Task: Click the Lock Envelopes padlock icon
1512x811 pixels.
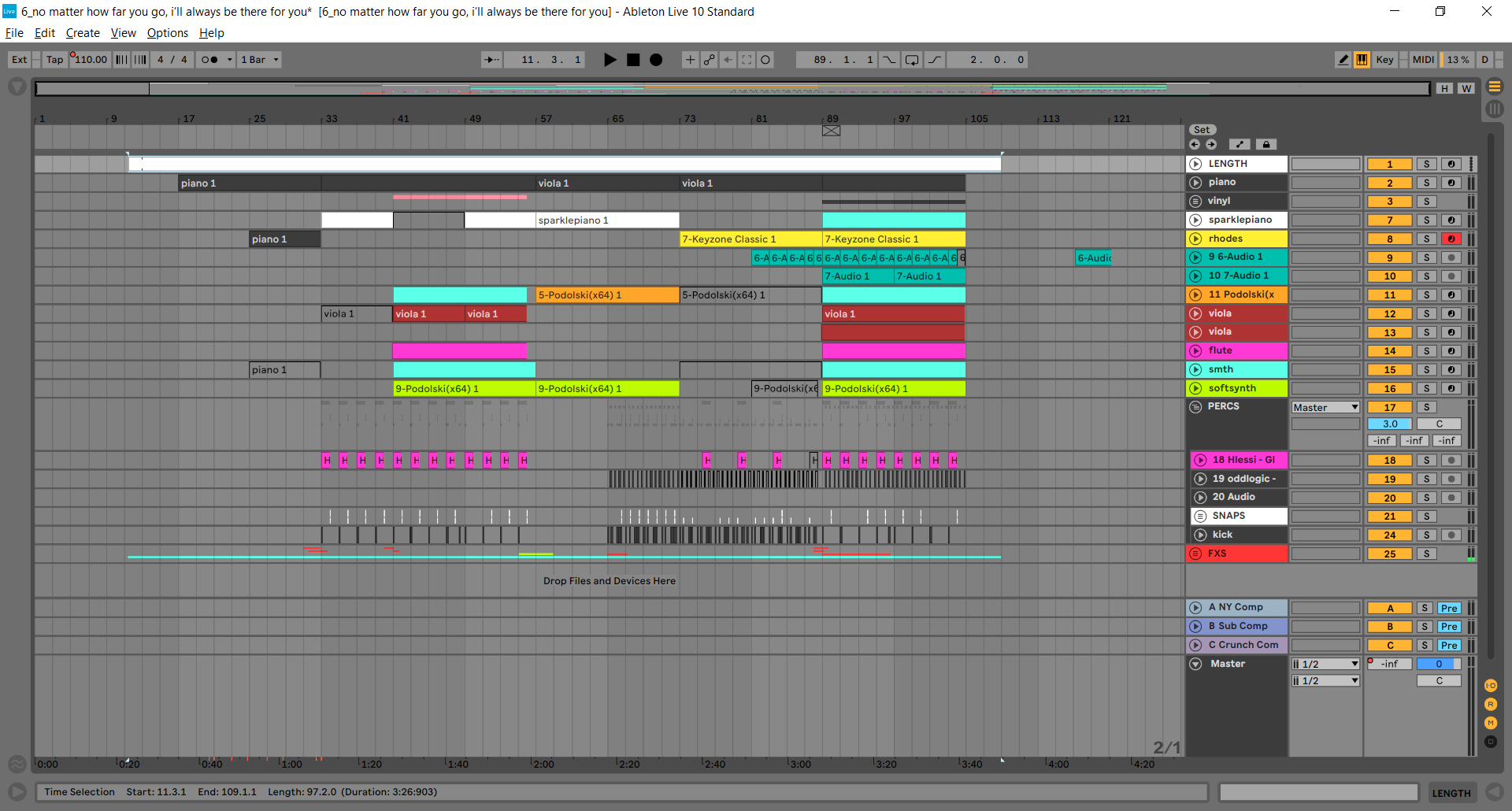Action: click(1266, 145)
